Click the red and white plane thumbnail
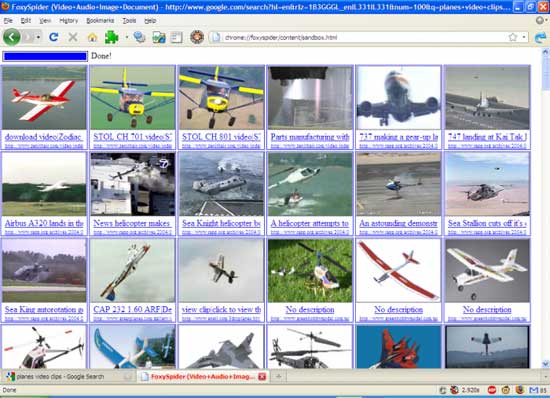Screen dimensions: 550x398 coord(44,98)
